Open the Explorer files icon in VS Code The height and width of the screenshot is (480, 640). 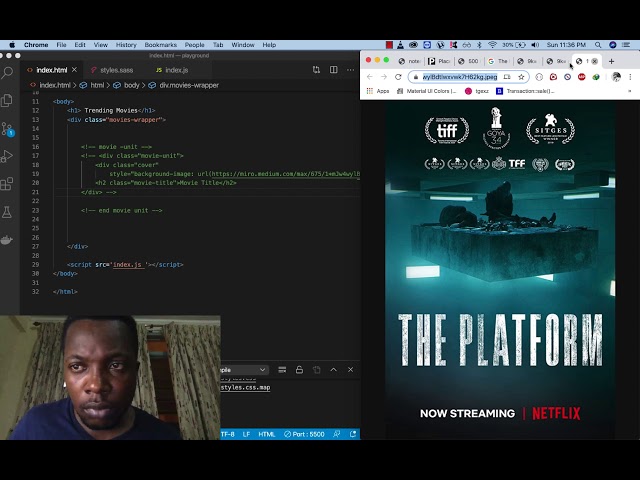(7, 100)
